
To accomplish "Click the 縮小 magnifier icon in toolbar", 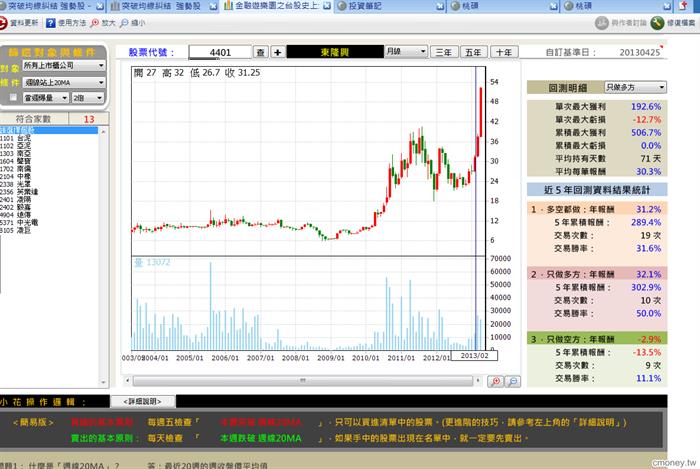I will 124,23.
